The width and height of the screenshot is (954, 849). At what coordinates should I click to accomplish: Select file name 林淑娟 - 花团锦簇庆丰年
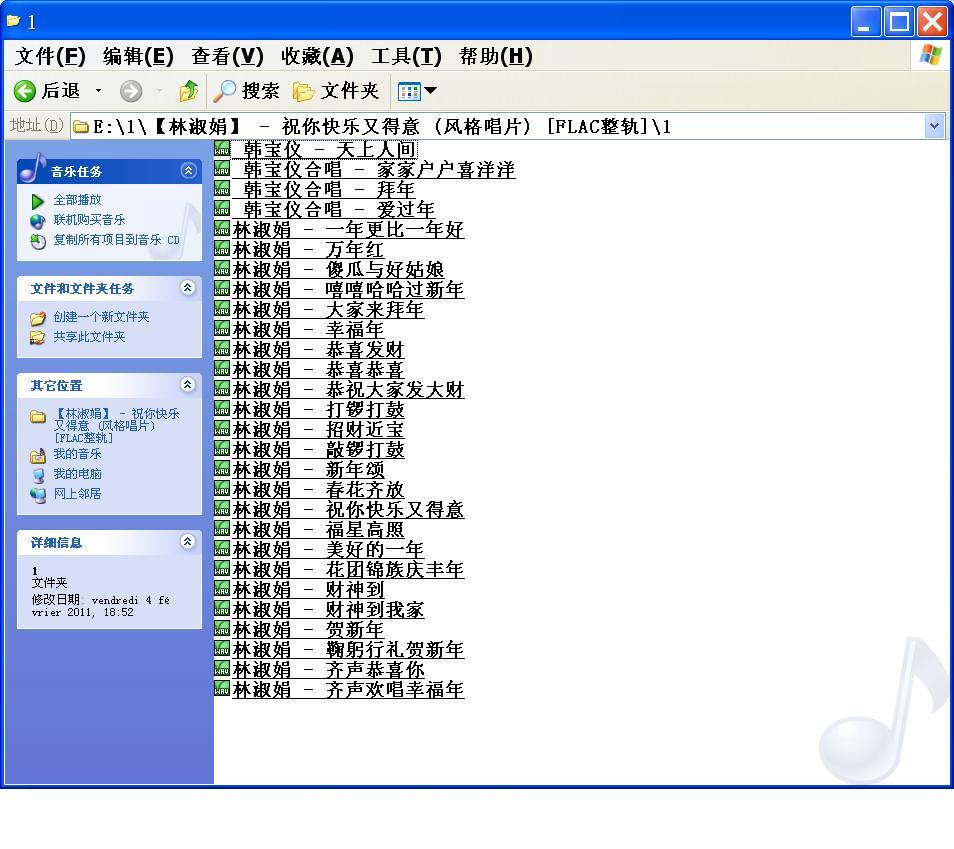point(348,570)
